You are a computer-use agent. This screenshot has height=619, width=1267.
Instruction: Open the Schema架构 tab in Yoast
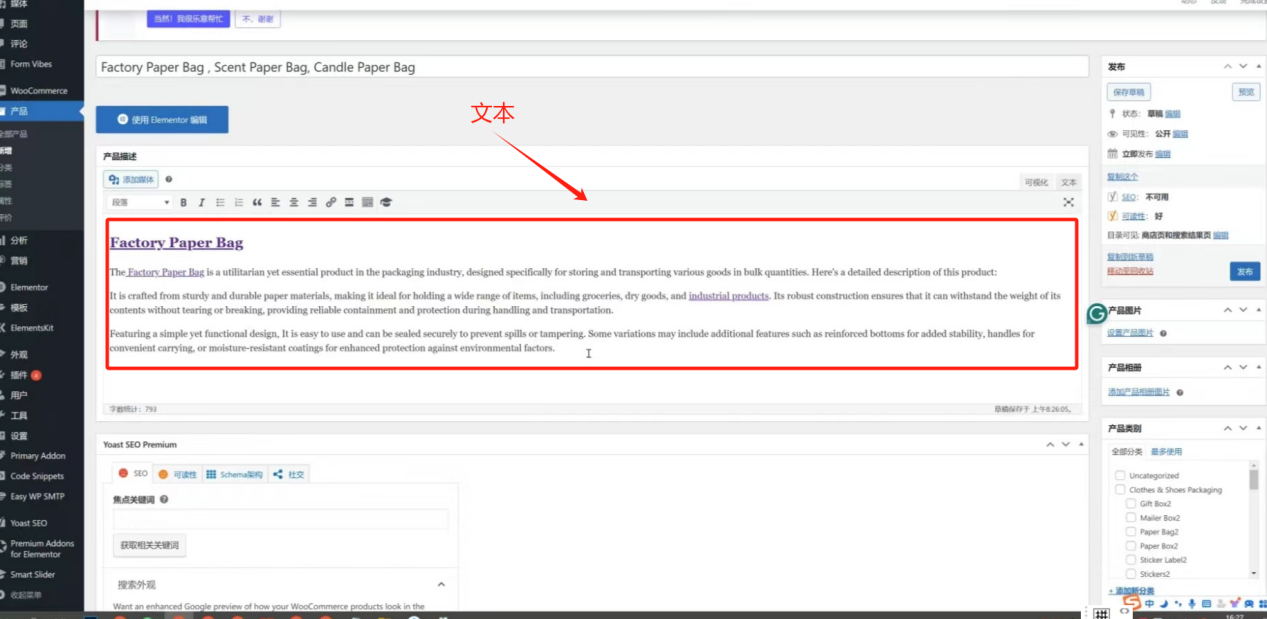pos(235,474)
